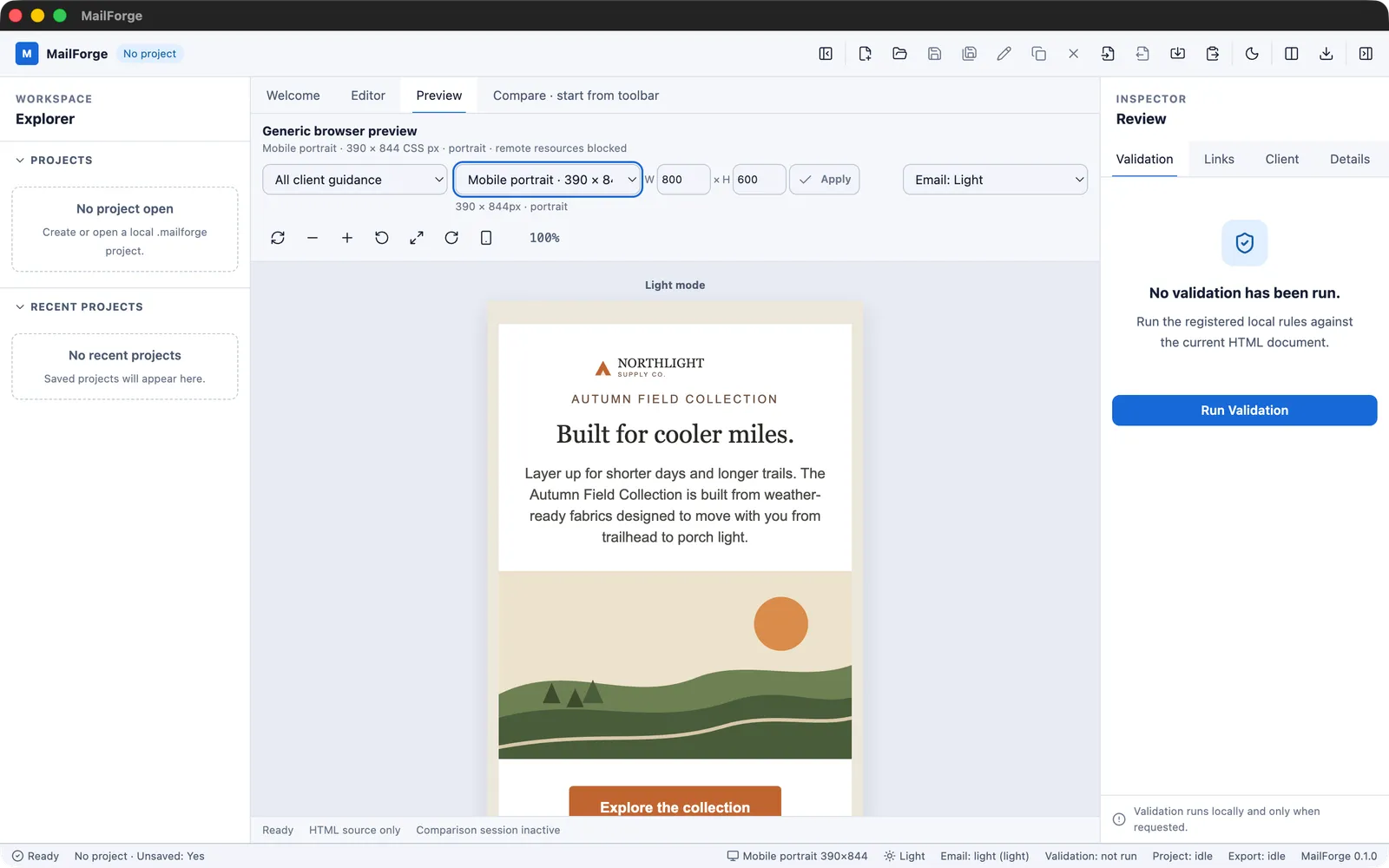Screen dimensions: 1389x868
Task: Click the file arrow-out export icon
Action: click(1142, 54)
